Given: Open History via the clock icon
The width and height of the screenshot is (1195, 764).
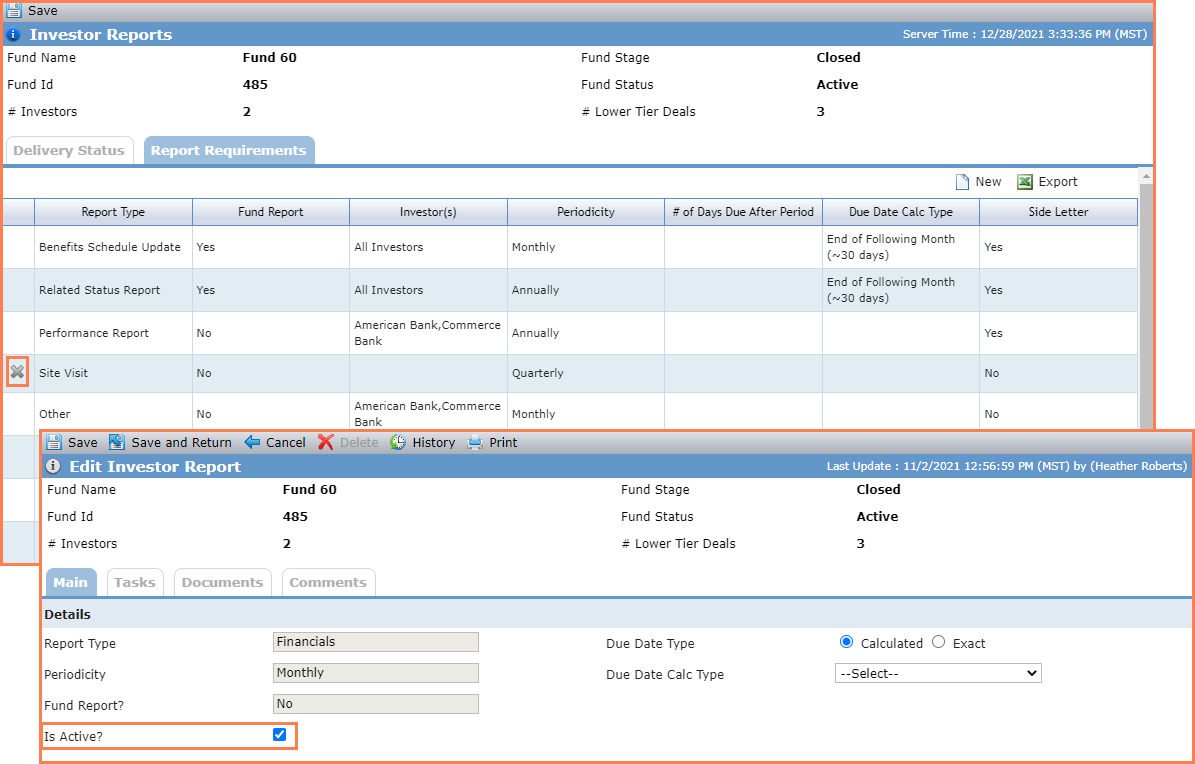Looking at the screenshot, I should point(398,442).
